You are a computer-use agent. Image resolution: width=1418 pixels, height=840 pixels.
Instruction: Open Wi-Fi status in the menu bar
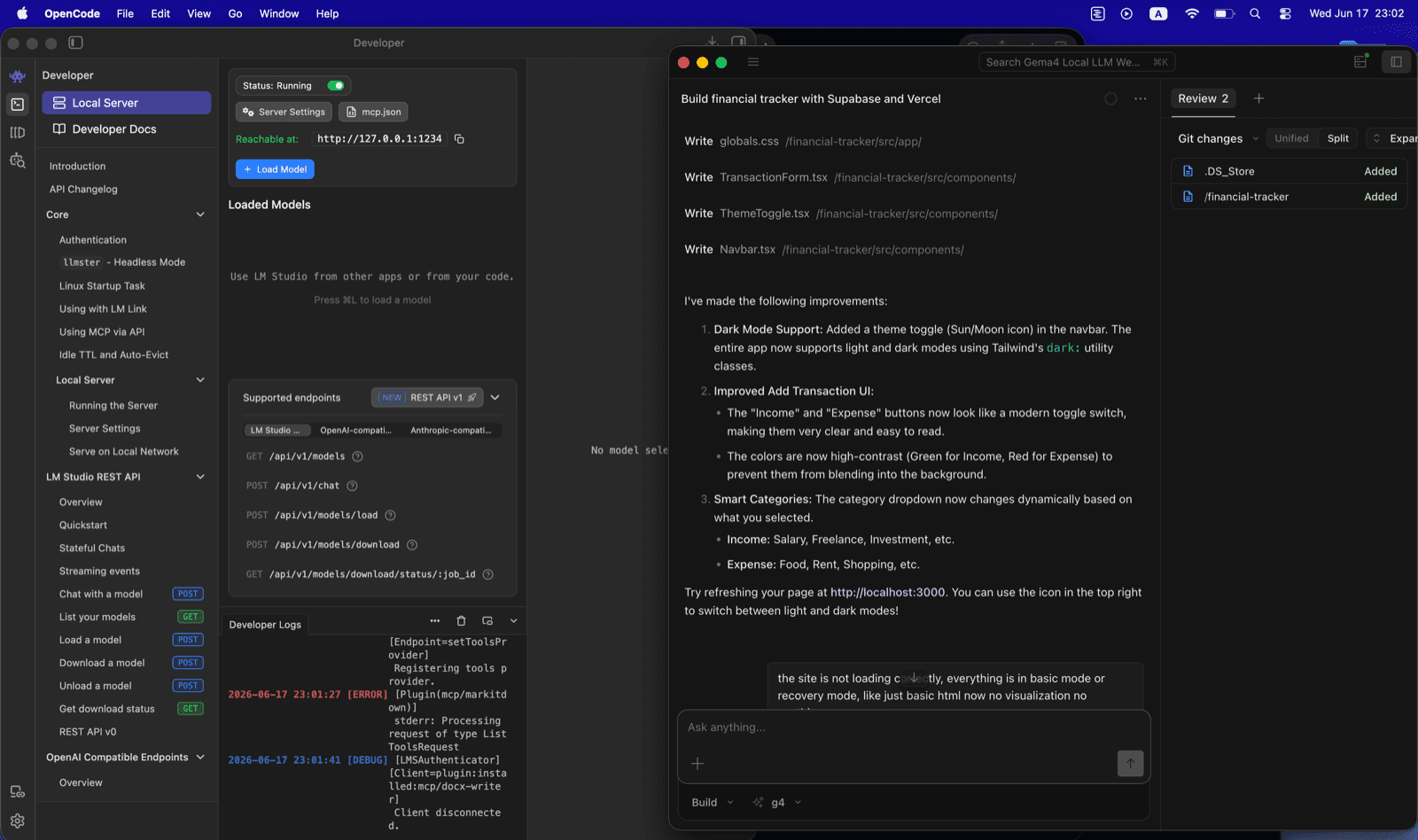point(1192,13)
